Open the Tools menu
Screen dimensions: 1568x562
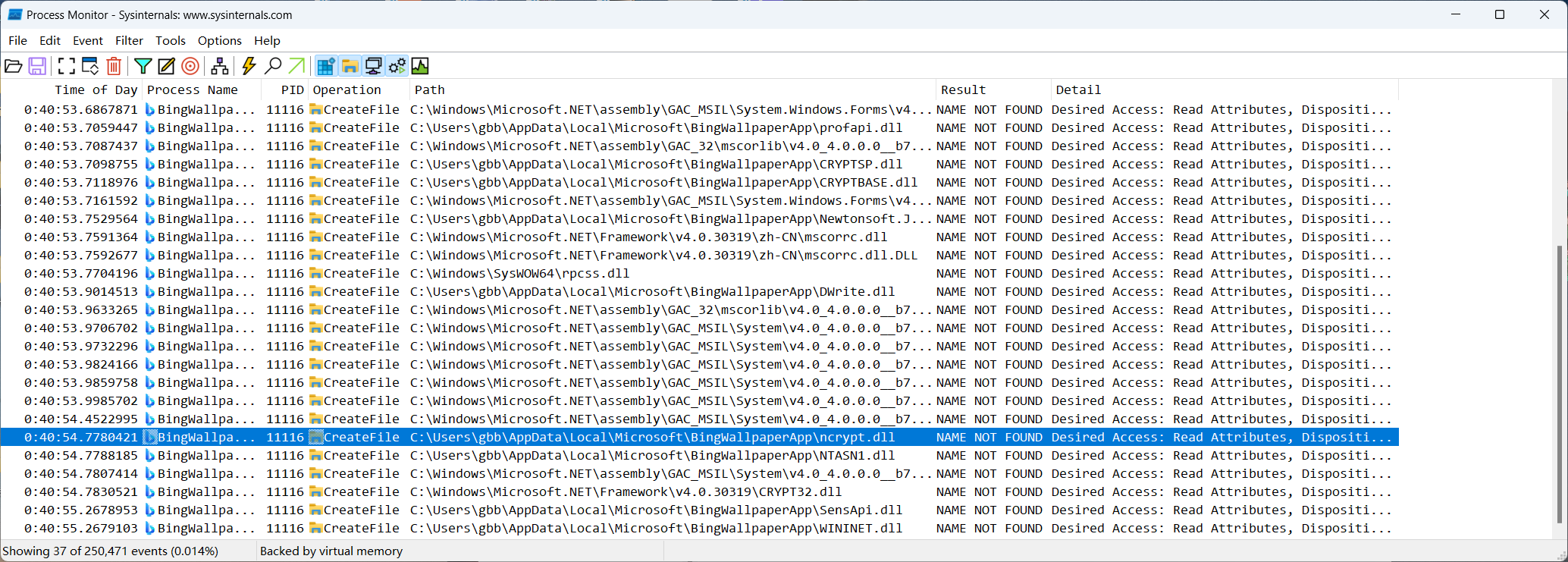171,40
